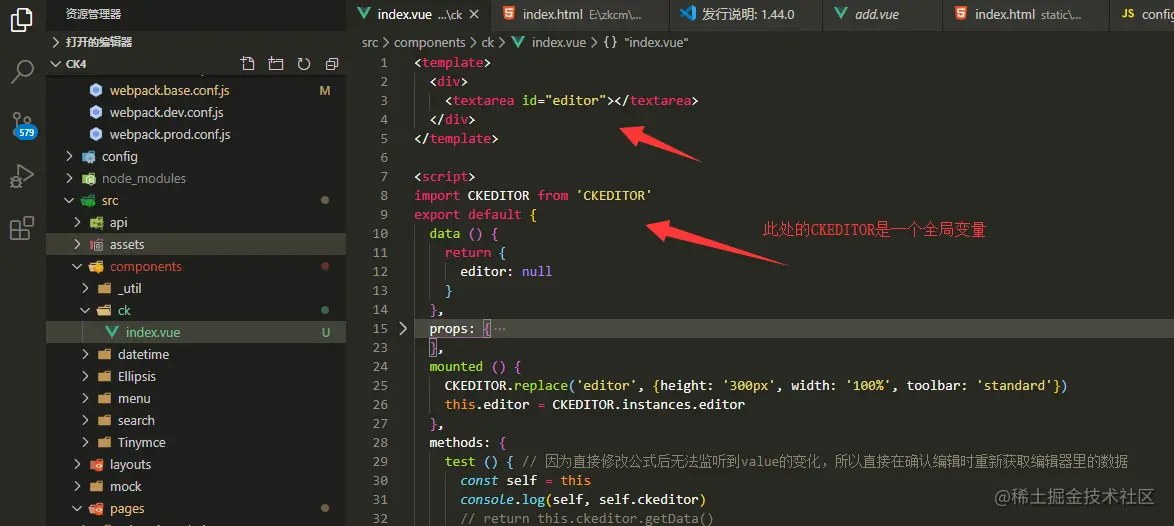Click the config folder icon
Viewport: 1174px width, 526px height.
point(89,156)
